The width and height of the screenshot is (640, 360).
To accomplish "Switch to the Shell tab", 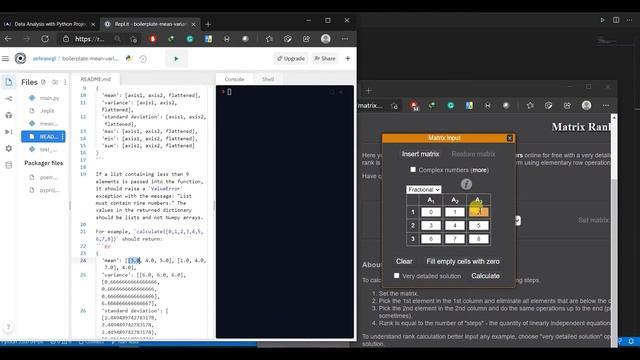I will coord(268,79).
